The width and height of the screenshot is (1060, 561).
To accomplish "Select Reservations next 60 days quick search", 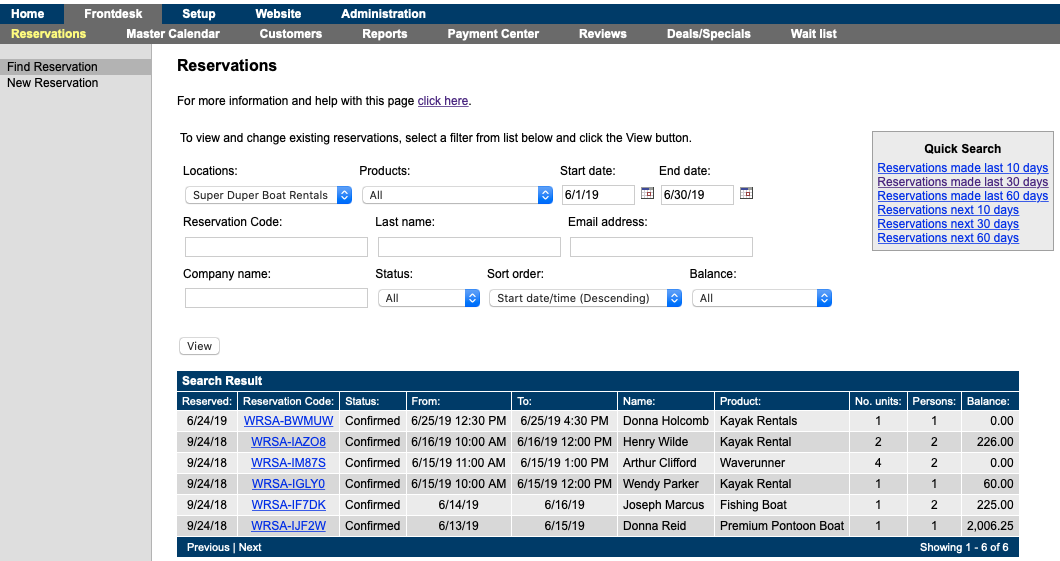I will [948, 238].
